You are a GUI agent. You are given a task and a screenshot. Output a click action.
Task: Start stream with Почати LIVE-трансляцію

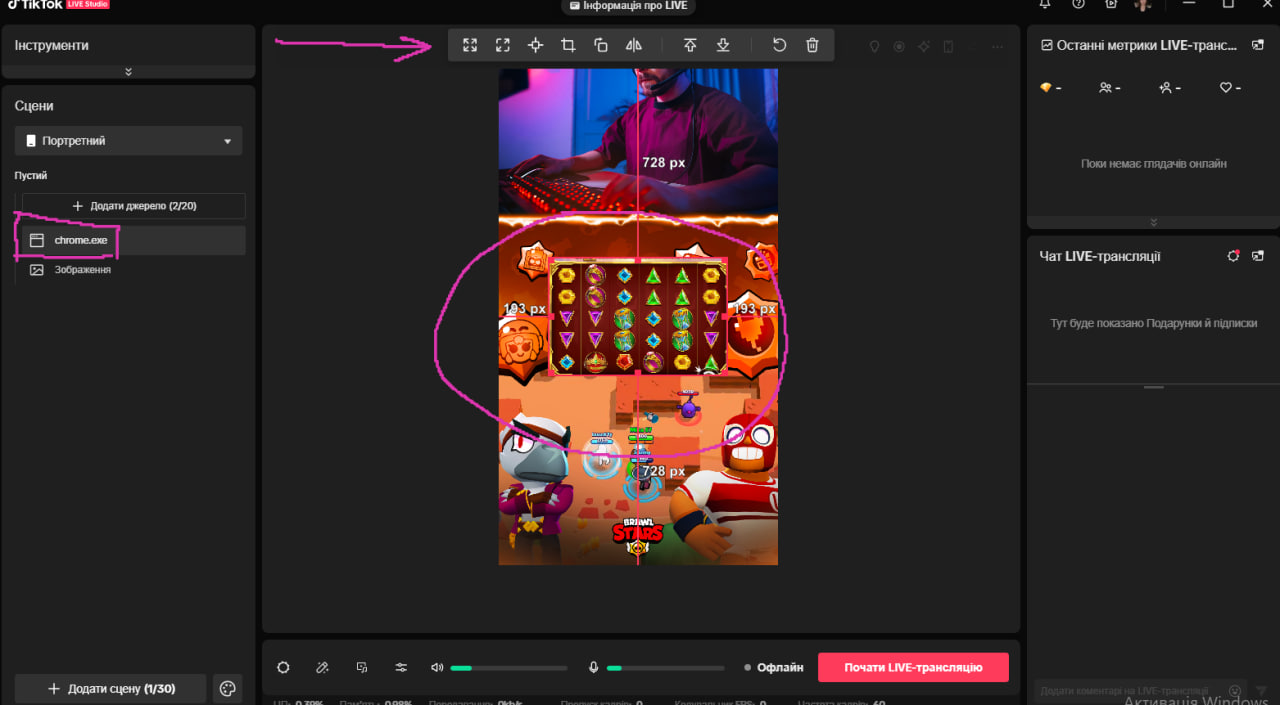click(x=913, y=667)
